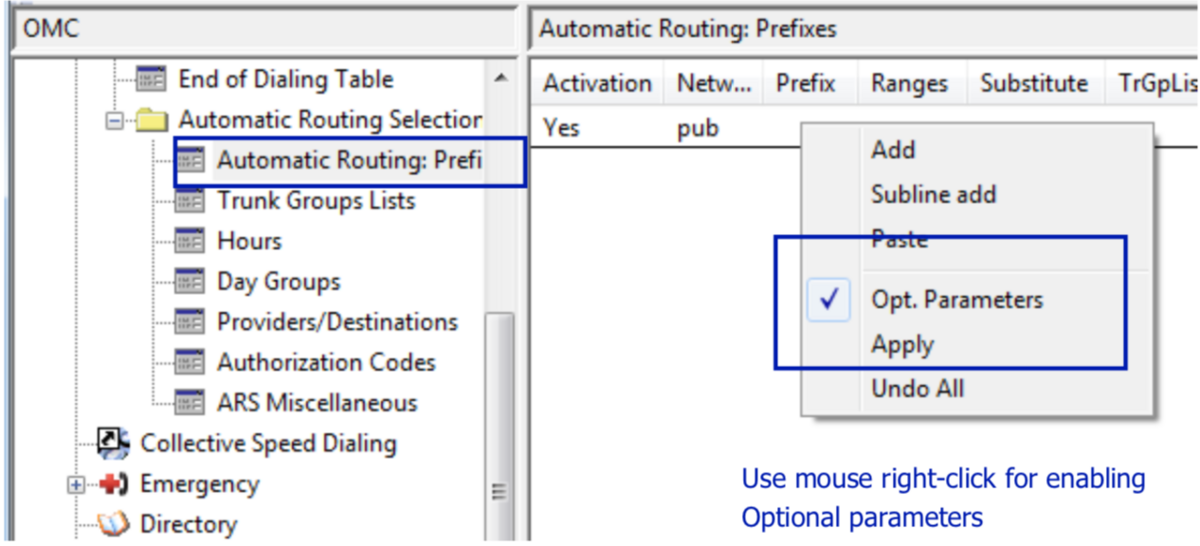Select Subline add in context menu
The width and height of the screenshot is (1200, 546).
point(933,194)
